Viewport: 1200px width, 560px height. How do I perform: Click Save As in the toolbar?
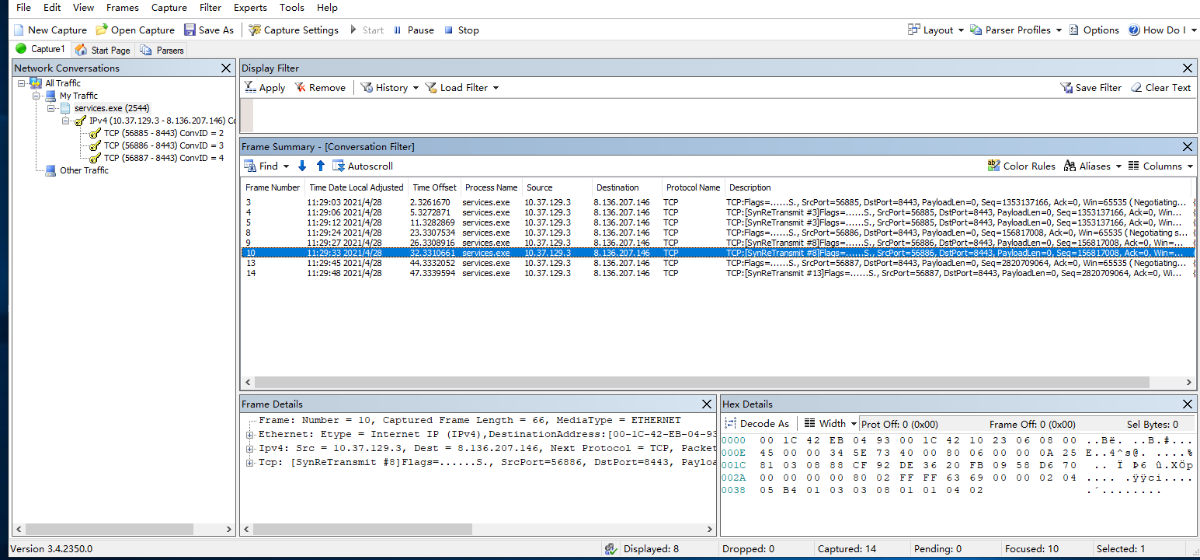pyautogui.click(x=208, y=30)
